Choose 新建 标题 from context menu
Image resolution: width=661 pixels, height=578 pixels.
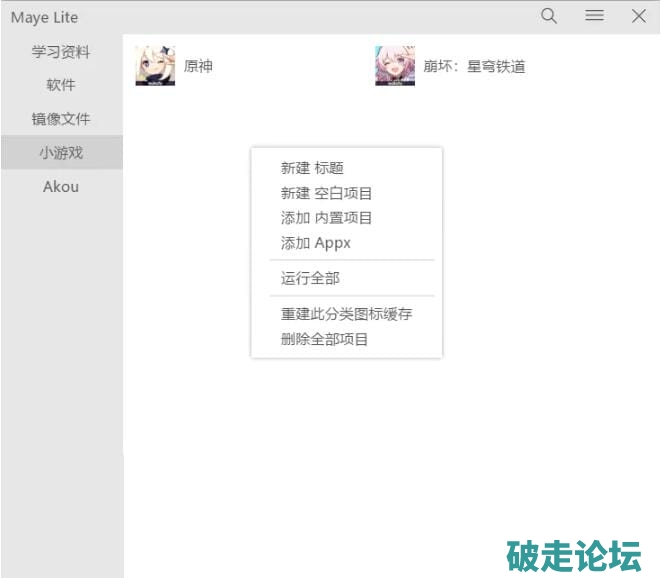pyautogui.click(x=312, y=168)
